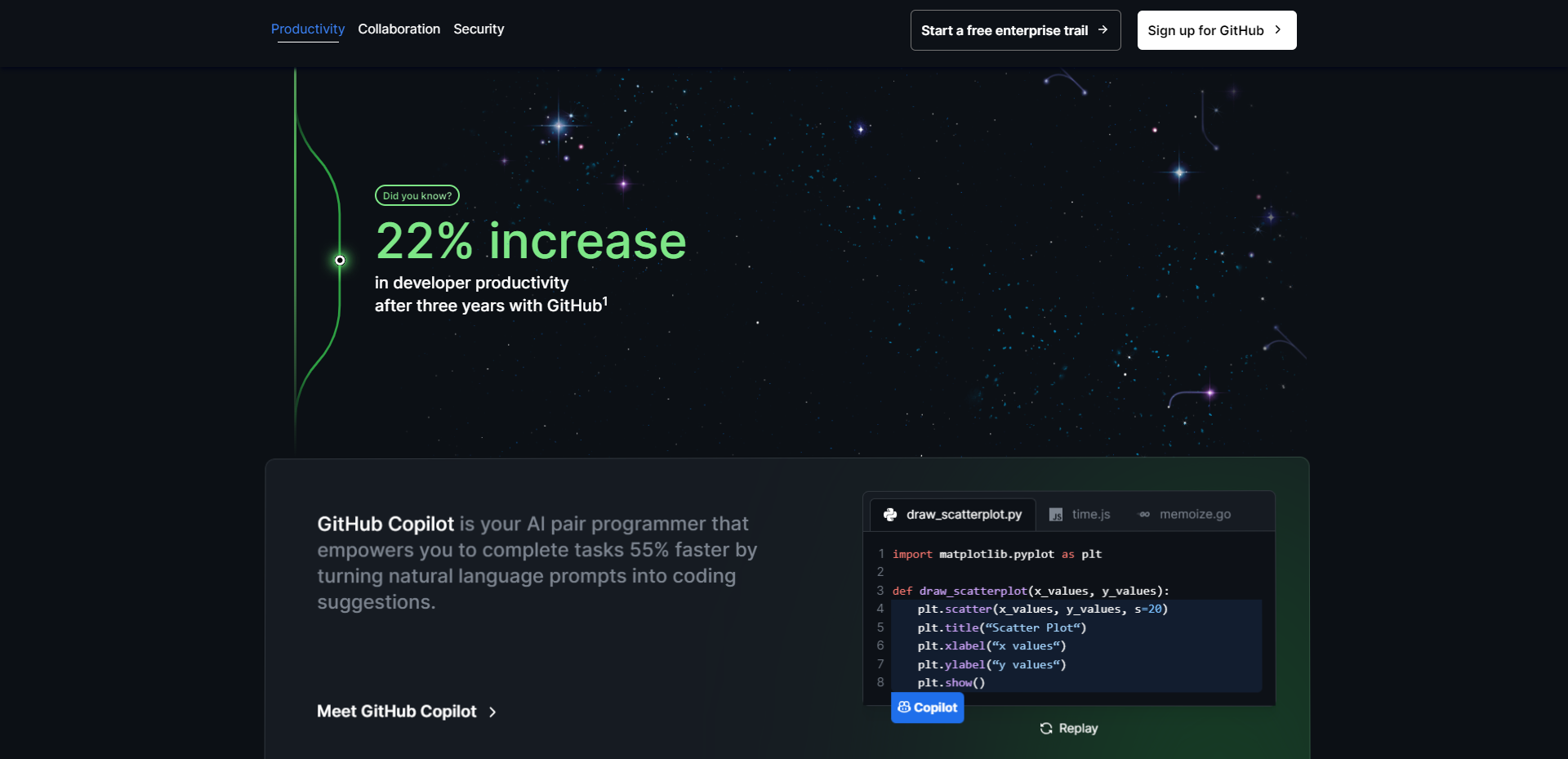The width and height of the screenshot is (1568, 759).
Task: Click the arrow icon in enterprise trial button
Action: pyautogui.click(x=1102, y=29)
